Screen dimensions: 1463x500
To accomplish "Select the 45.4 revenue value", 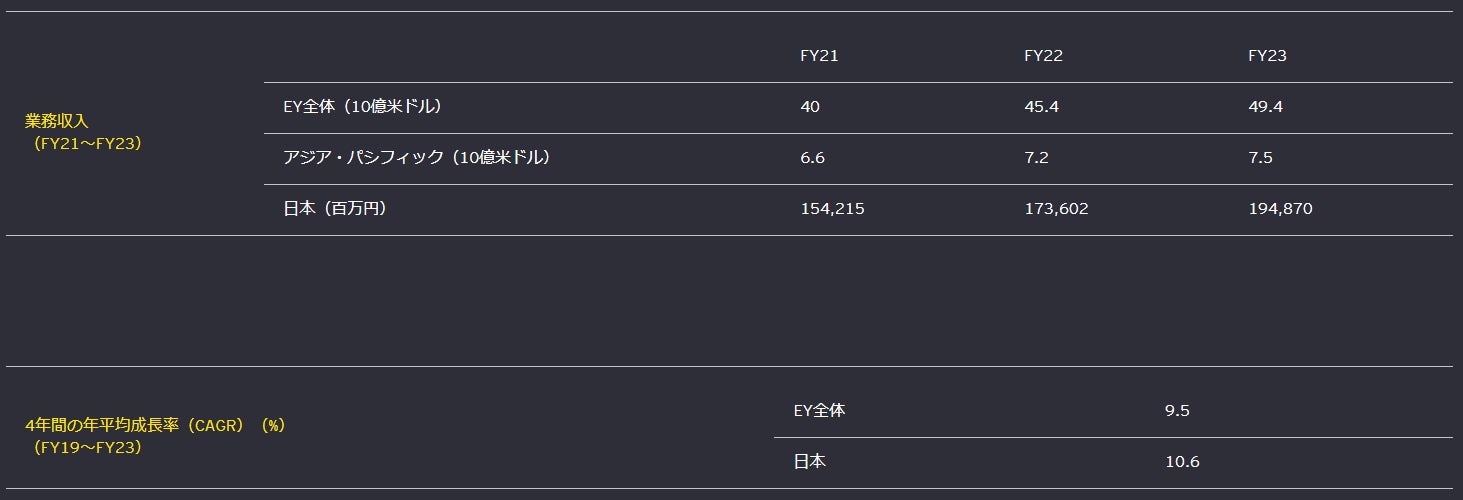I will (x=1041, y=106).
